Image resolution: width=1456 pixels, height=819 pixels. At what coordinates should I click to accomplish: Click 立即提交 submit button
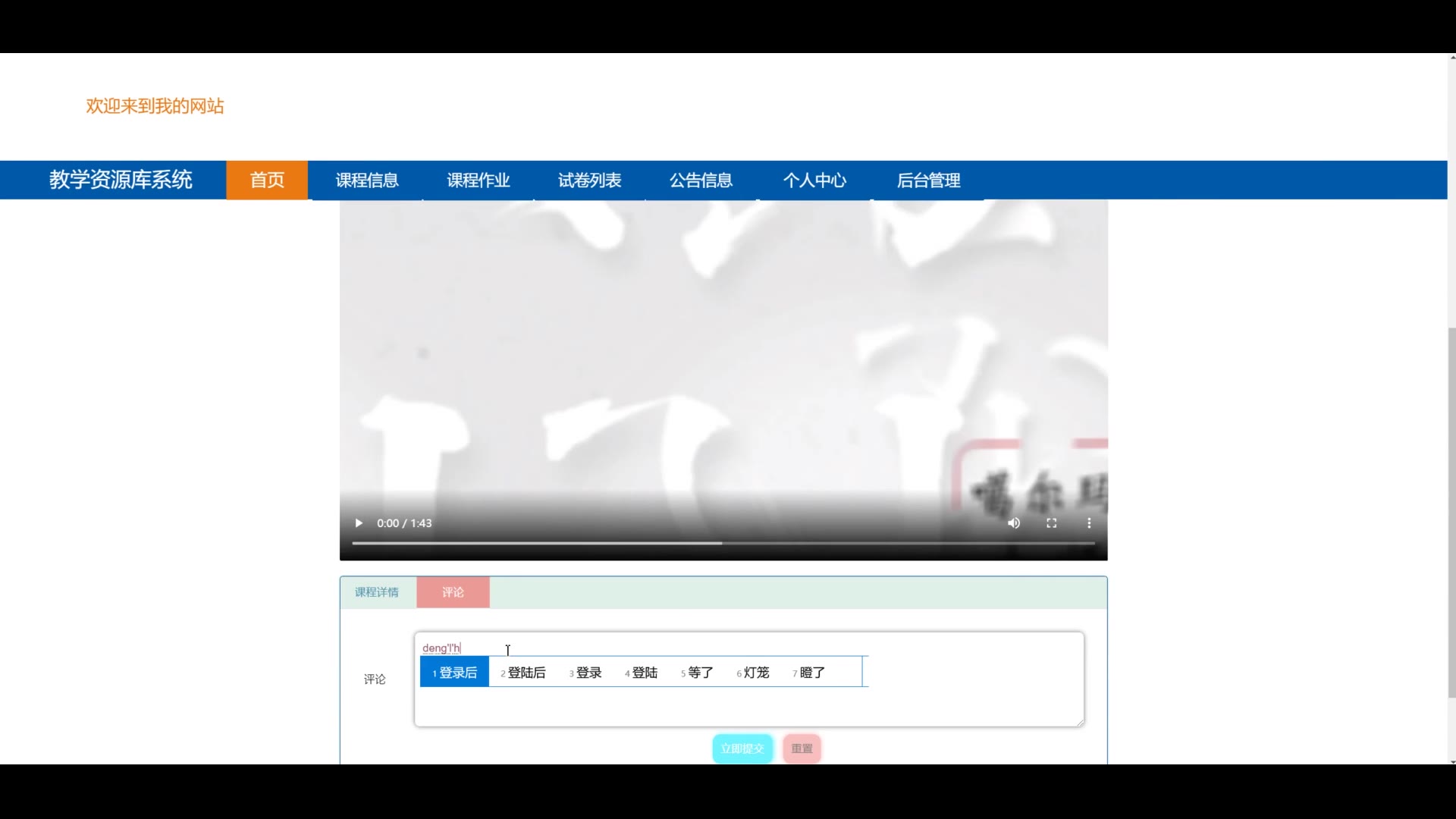click(742, 748)
